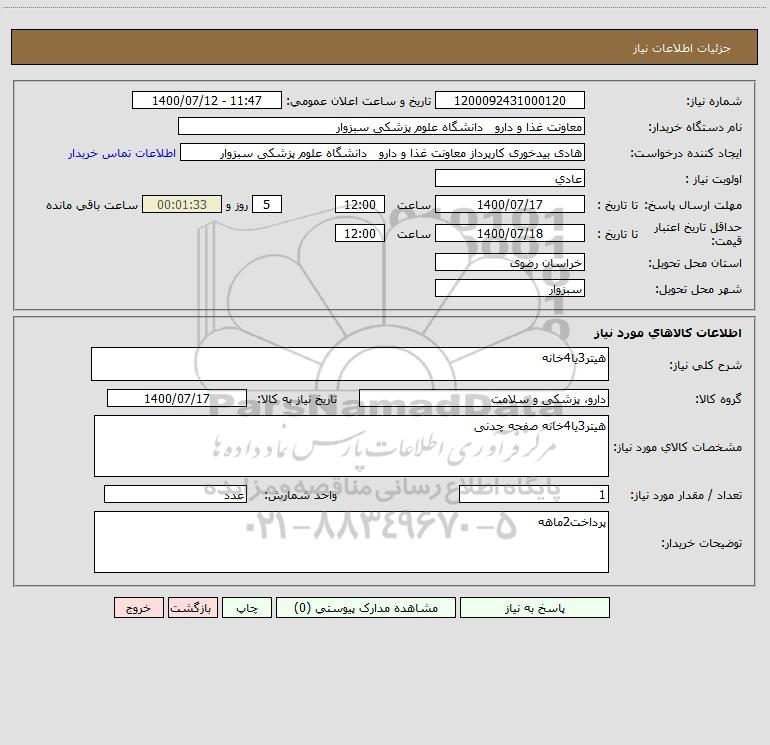Click the city field سبزوار

tap(510, 288)
